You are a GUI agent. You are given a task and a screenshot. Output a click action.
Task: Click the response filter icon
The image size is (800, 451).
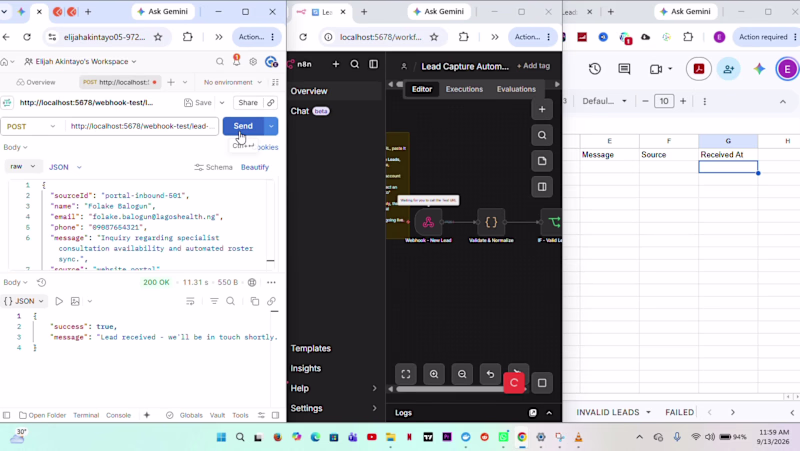[x=214, y=302]
